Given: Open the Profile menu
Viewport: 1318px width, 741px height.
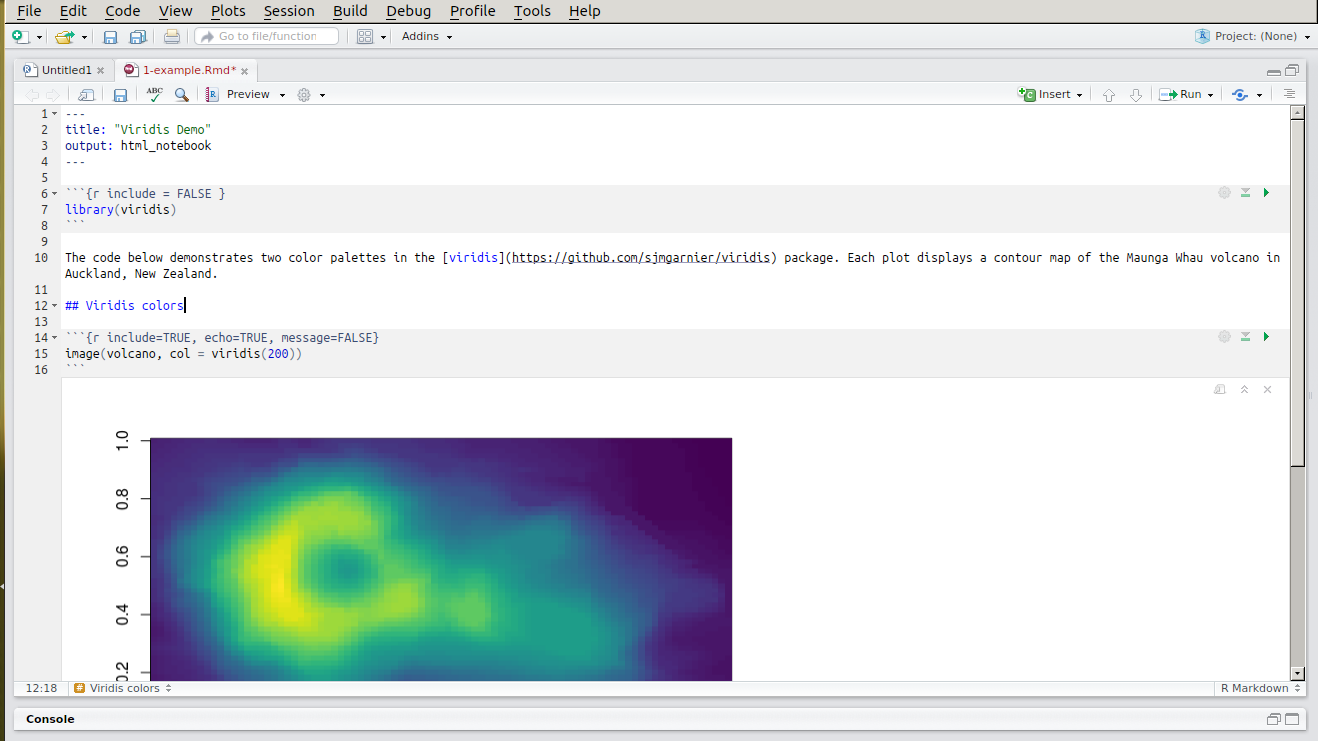Looking at the screenshot, I should click(472, 11).
